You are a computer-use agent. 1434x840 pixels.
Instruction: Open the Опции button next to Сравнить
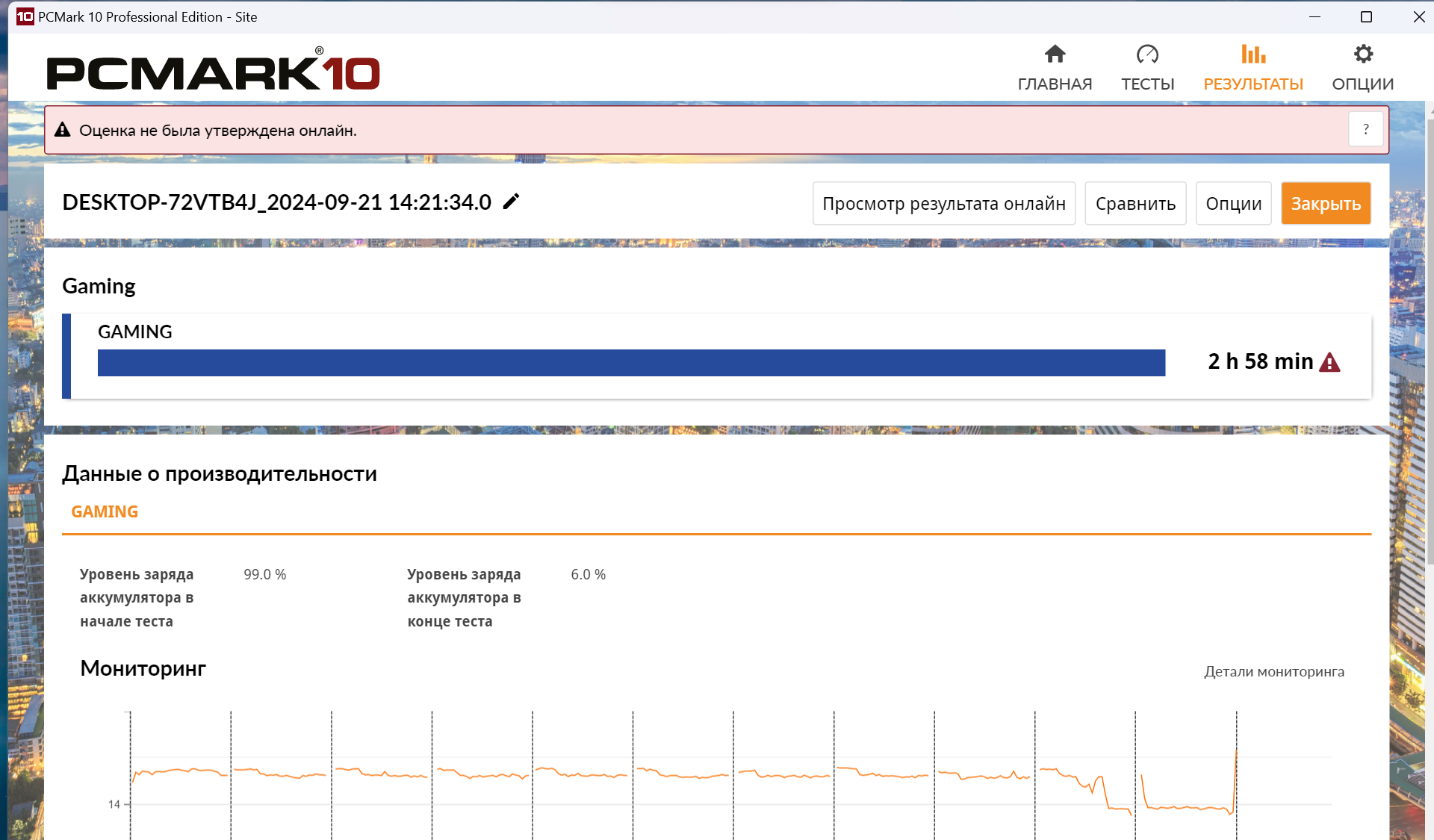pyautogui.click(x=1233, y=203)
